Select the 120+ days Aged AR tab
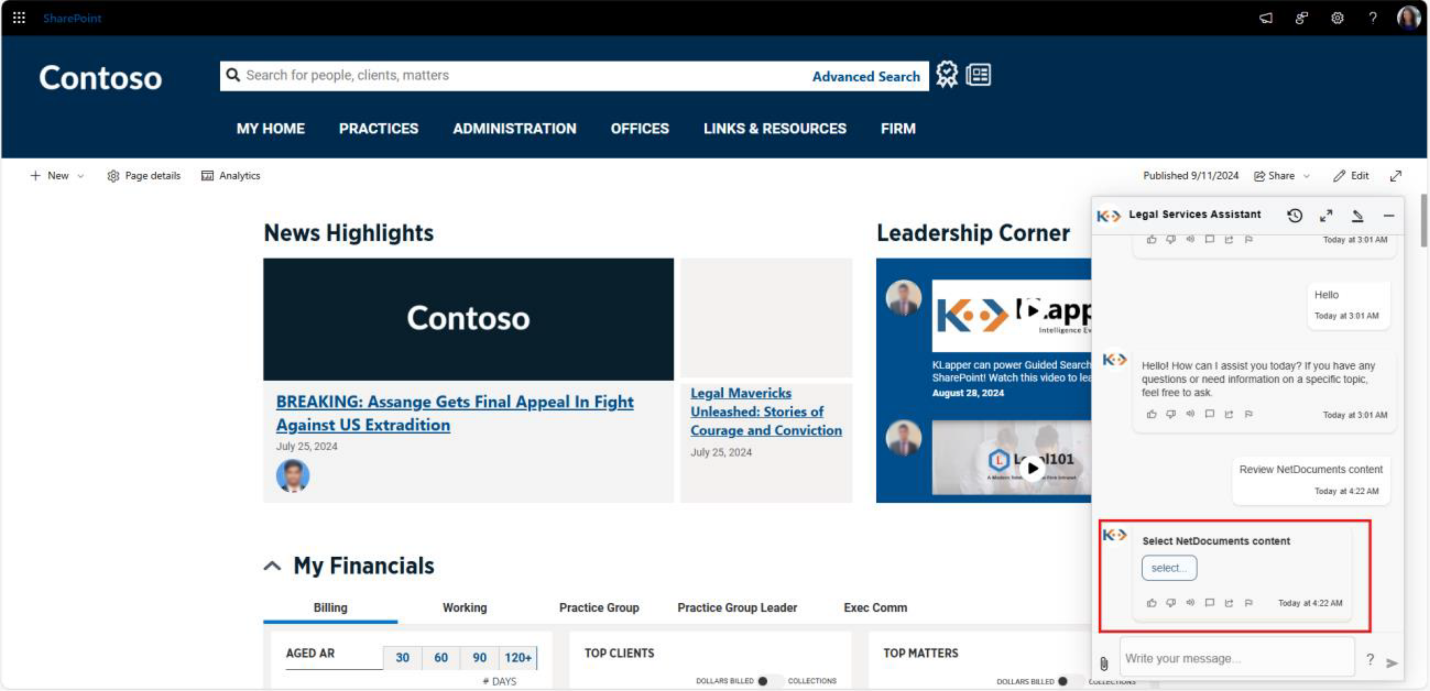Image resolution: width=1430 pixels, height=691 pixels. (x=518, y=658)
